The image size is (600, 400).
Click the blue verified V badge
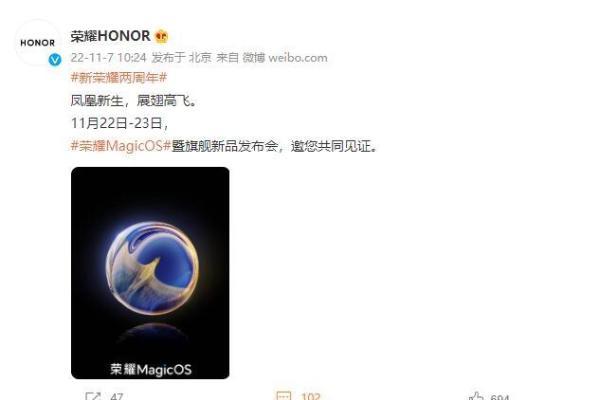(x=55, y=59)
